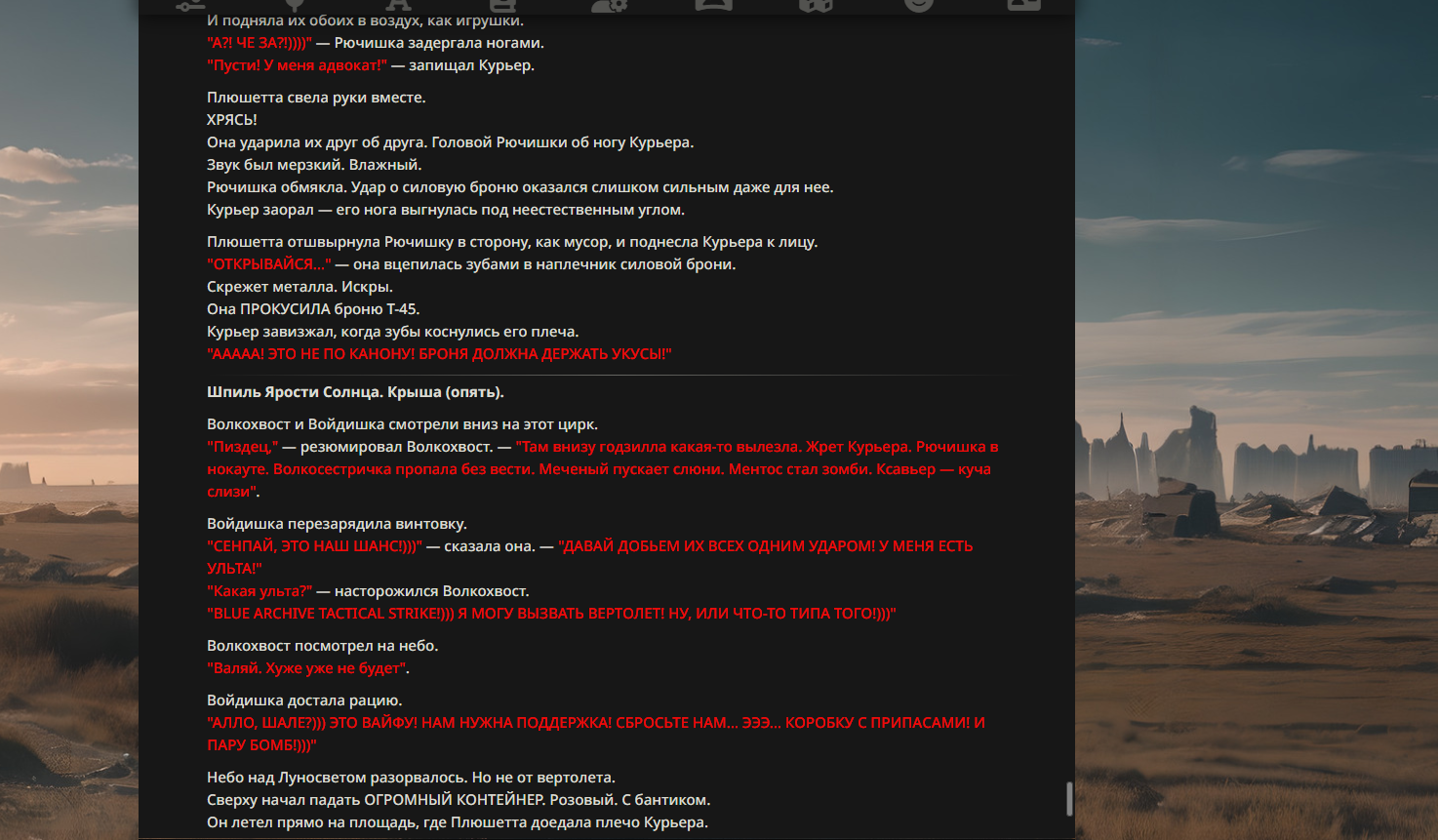The width and height of the screenshot is (1438, 840).
Task: Open API Connections plug icon
Action: coord(294,5)
